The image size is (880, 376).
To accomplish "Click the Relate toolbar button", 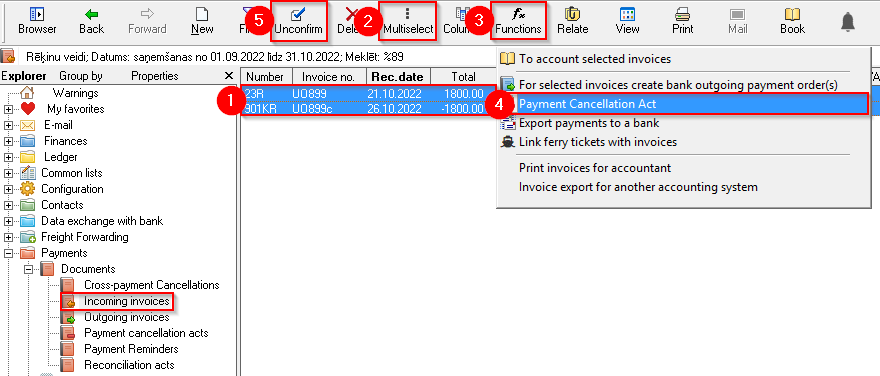I will (572, 21).
